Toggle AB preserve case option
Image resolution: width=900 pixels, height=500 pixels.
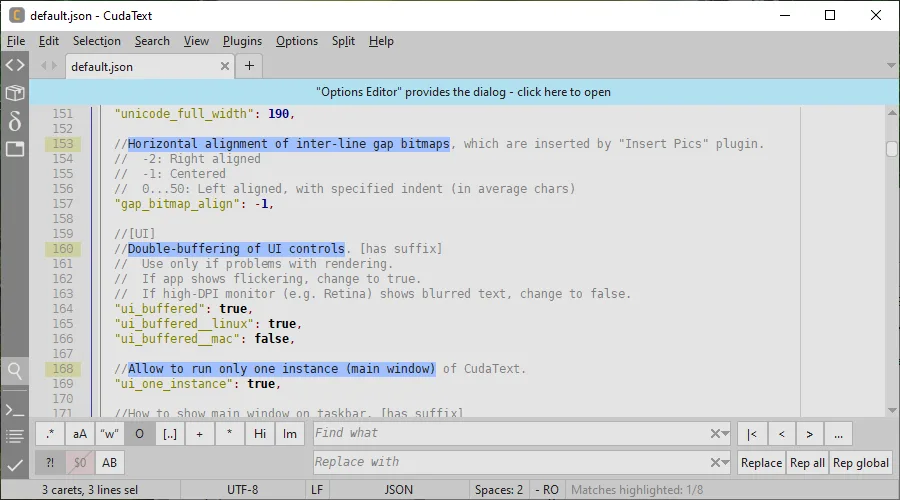[110, 463]
